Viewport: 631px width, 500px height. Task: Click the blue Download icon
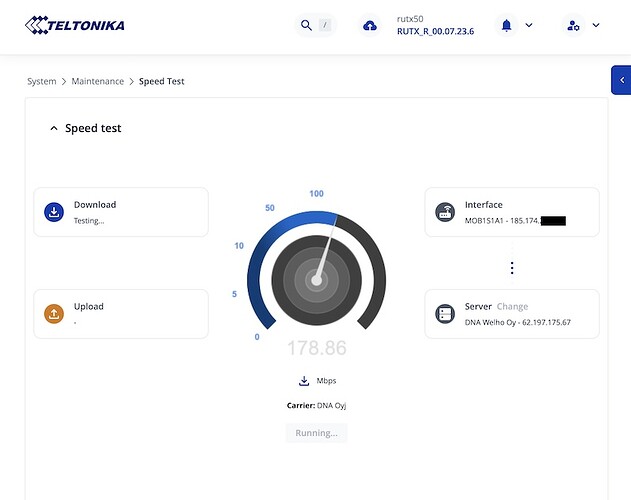tap(54, 212)
